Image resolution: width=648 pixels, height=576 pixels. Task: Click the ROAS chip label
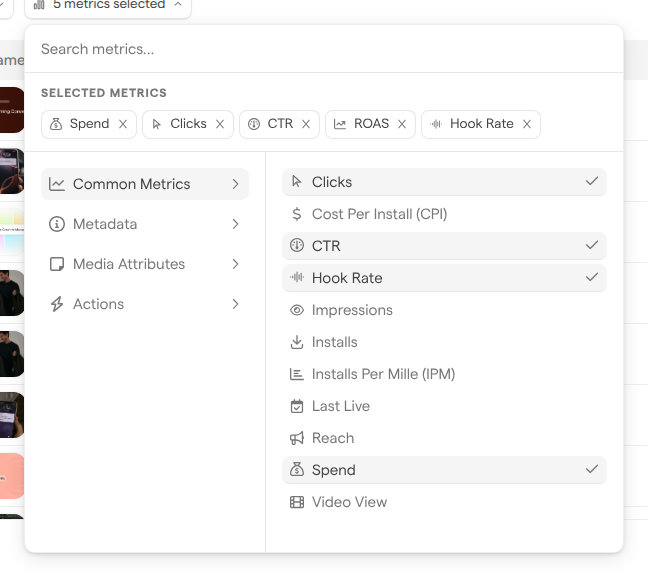[372, 124]
